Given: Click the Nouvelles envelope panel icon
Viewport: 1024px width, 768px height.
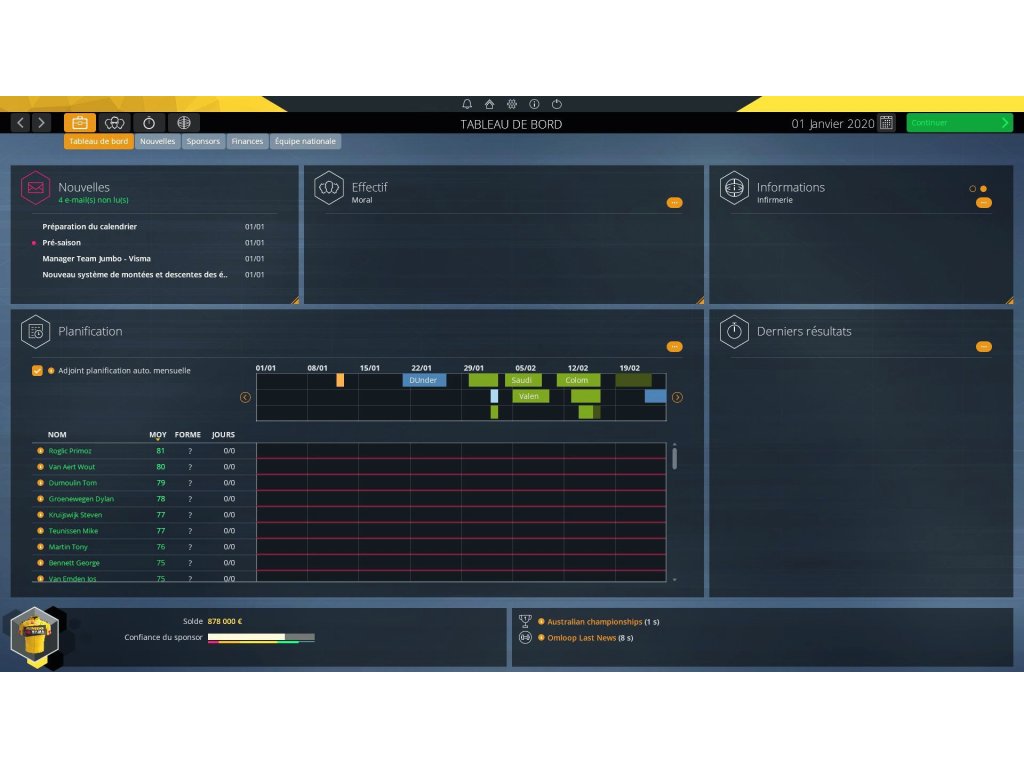Looking at the screenshot, I should click(x=35, y=188).
